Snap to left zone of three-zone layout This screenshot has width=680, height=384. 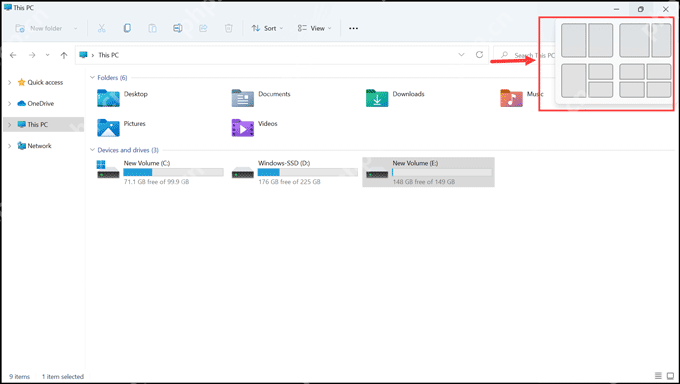[x=574, y=81]
